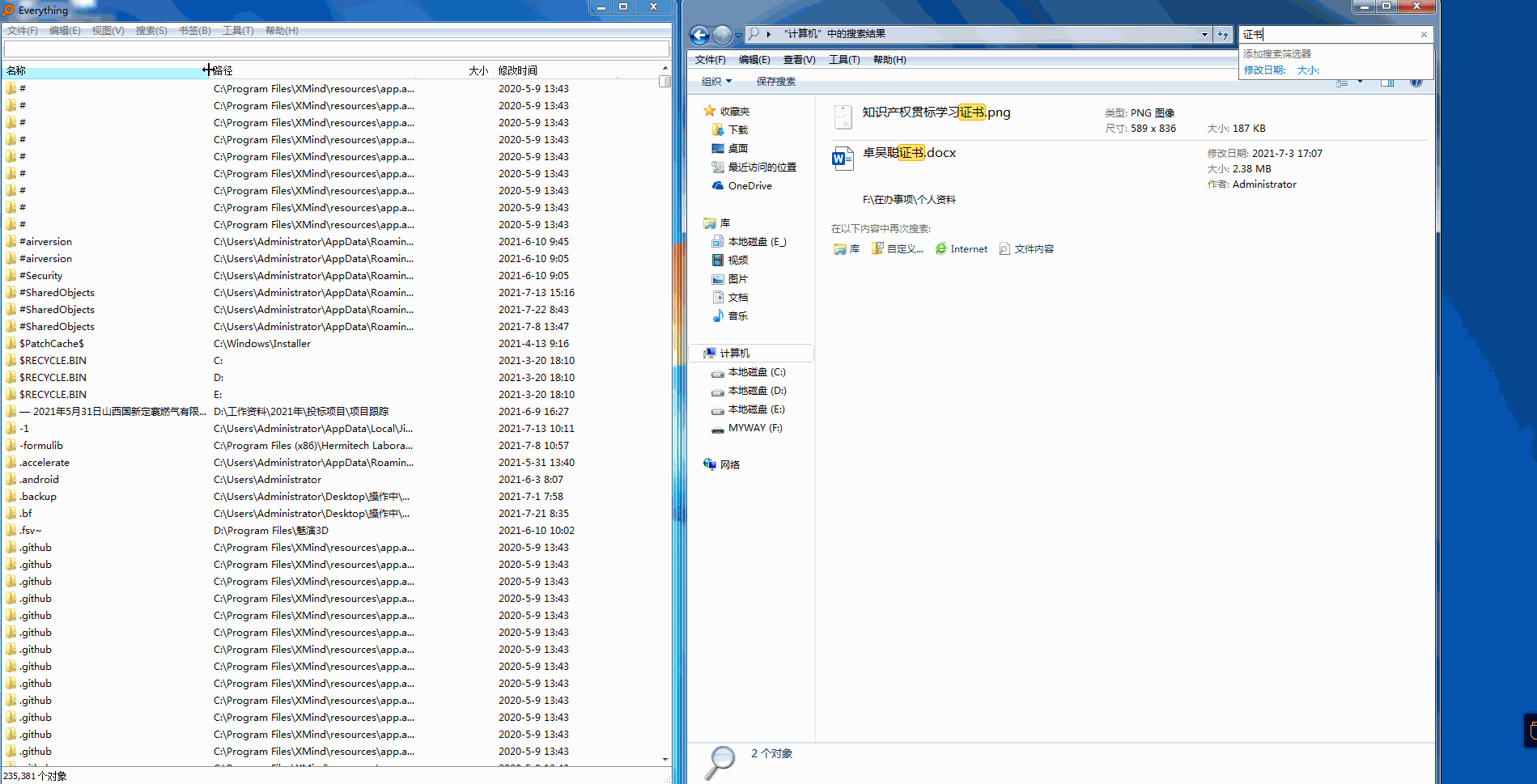Select the #Security folder row
The height and width of the screenshot is (784, 1537).
331,275
